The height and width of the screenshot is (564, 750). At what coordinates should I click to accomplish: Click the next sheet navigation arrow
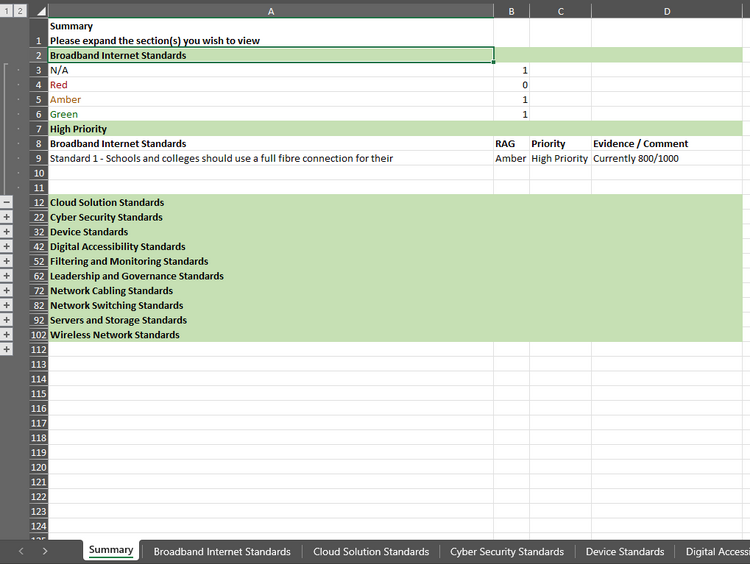coord(44,551)
